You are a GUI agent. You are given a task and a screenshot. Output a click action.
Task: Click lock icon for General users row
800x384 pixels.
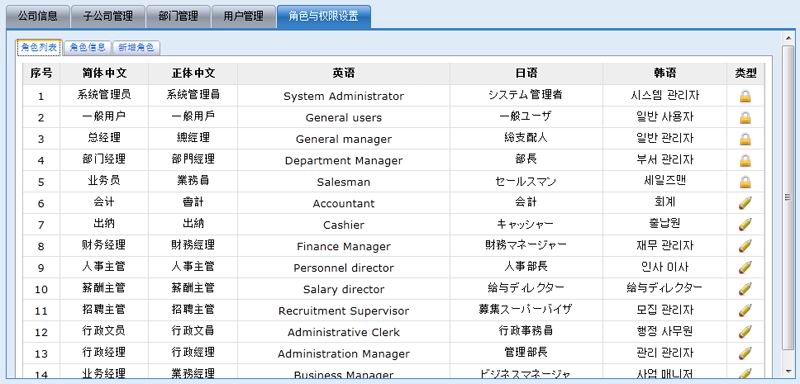pos(745,117)
